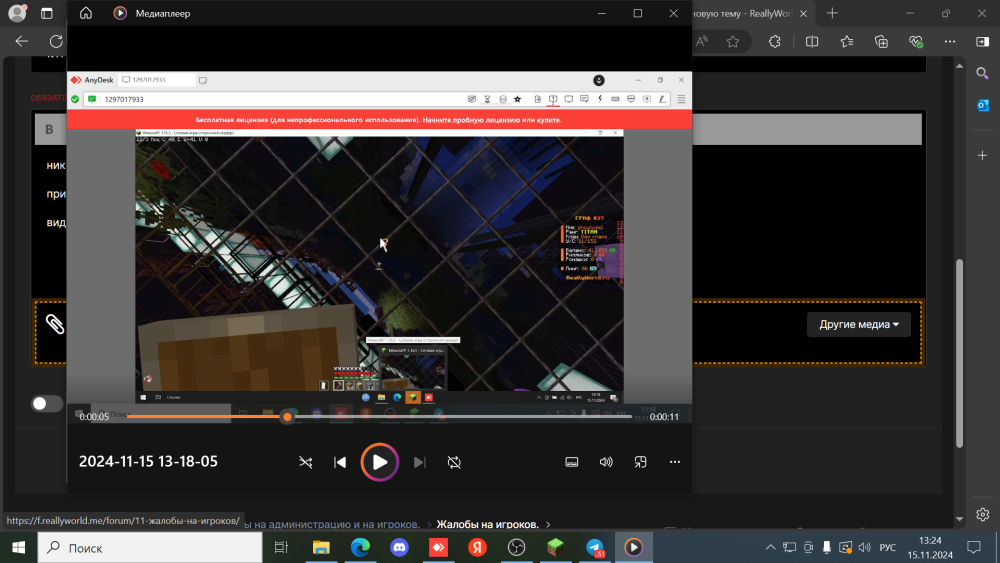Open Edge favorites list
Screen dimensions: 1000x563
tap(846, 41)
